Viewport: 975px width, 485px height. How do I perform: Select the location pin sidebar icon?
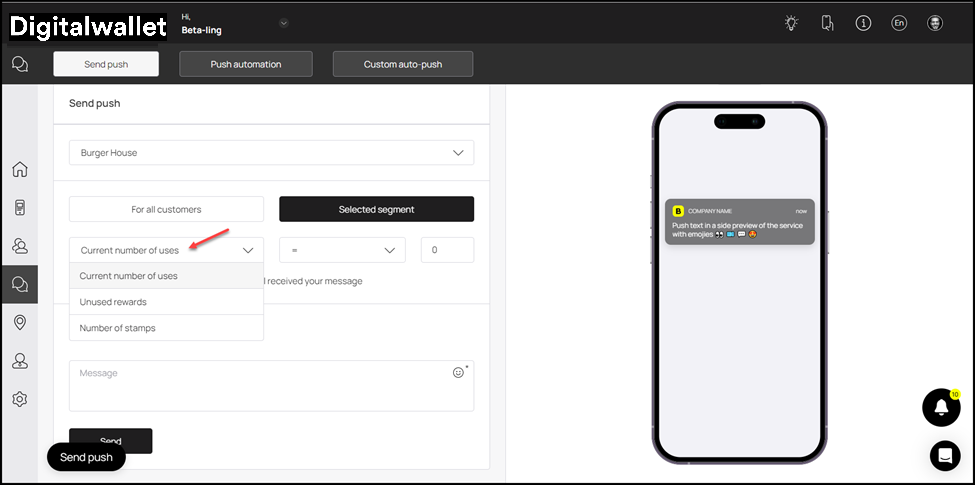(x=19, y=322)
